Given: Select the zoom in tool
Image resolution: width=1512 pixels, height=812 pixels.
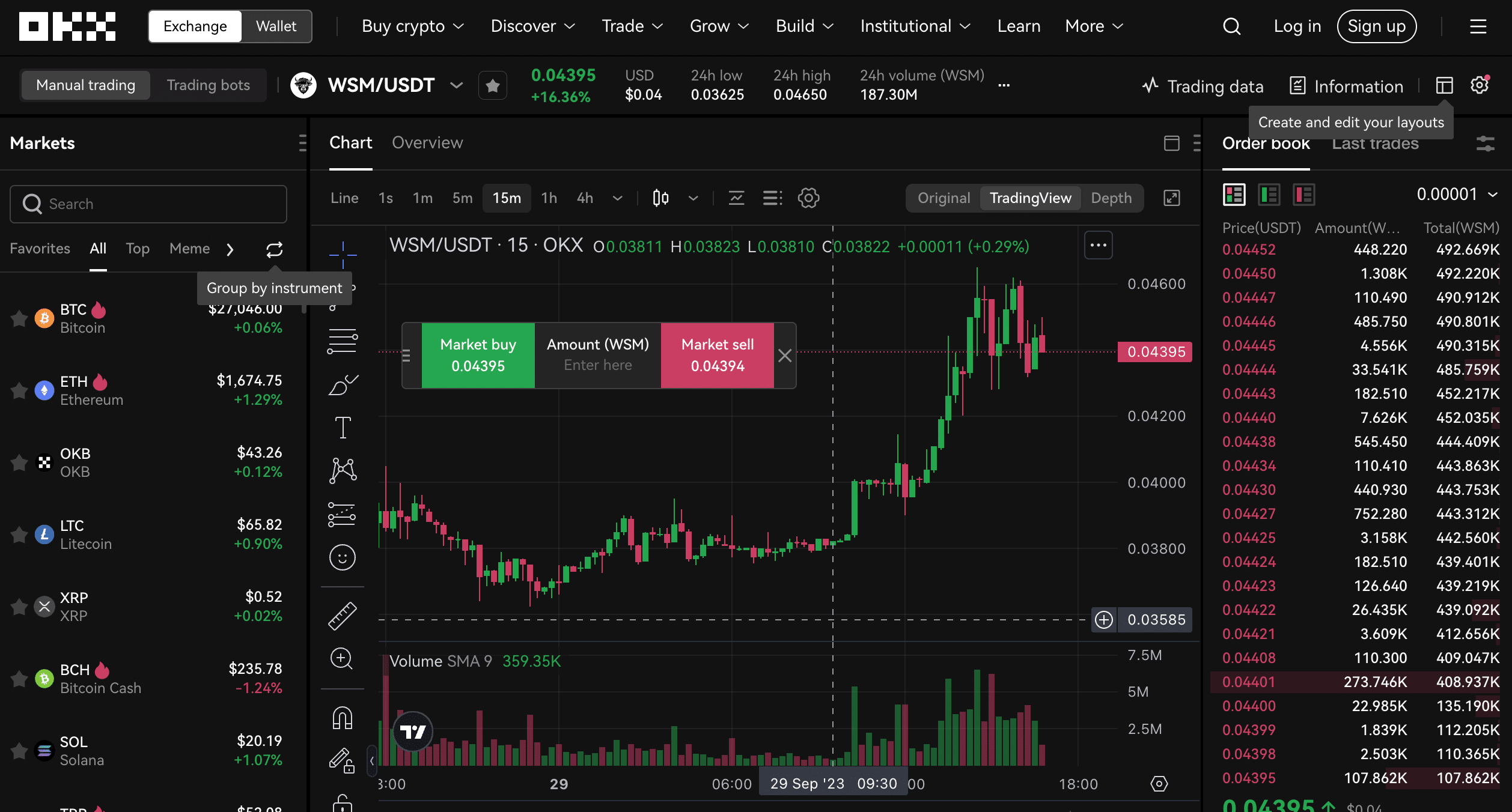Looking at the screenshot, I should (342, 659).
